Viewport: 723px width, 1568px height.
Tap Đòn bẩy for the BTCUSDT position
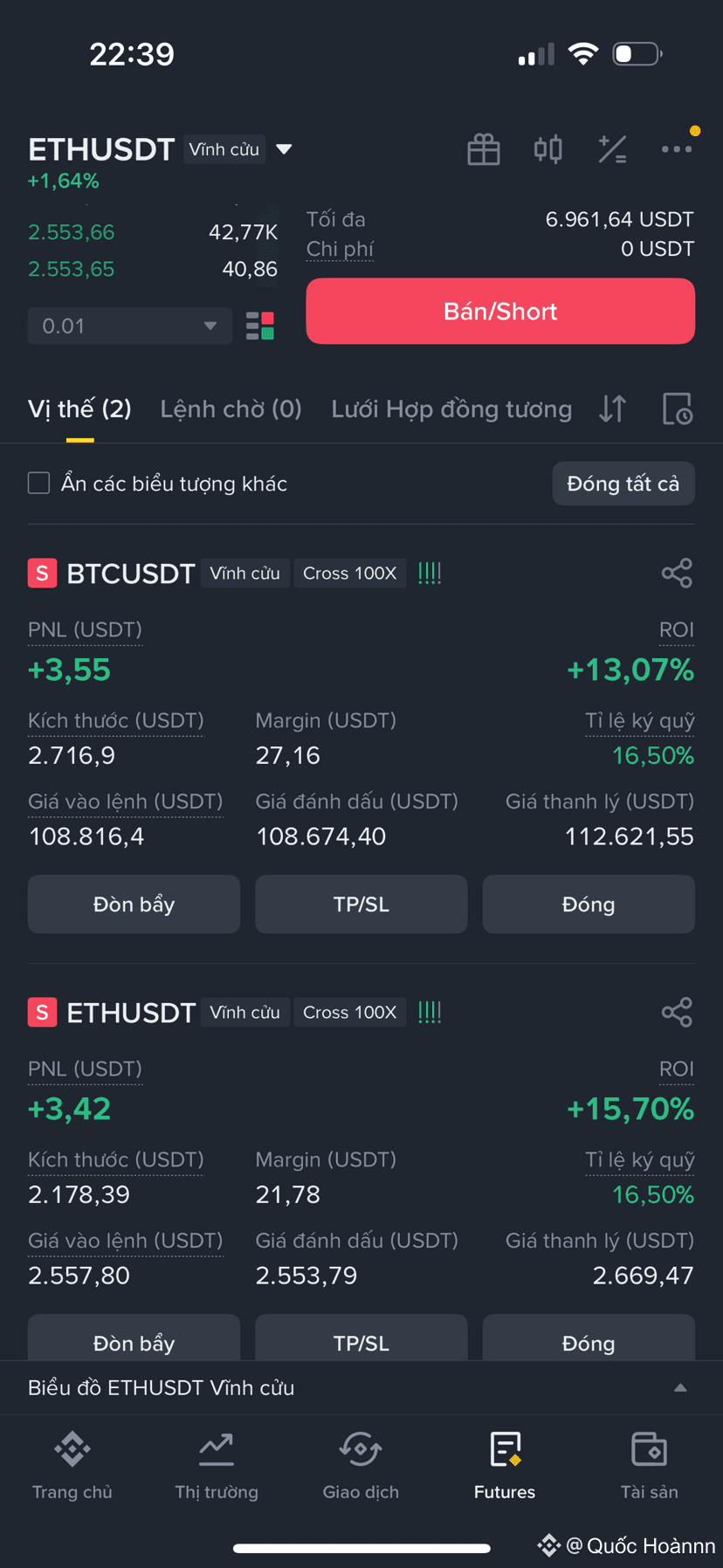pos(134,904)
